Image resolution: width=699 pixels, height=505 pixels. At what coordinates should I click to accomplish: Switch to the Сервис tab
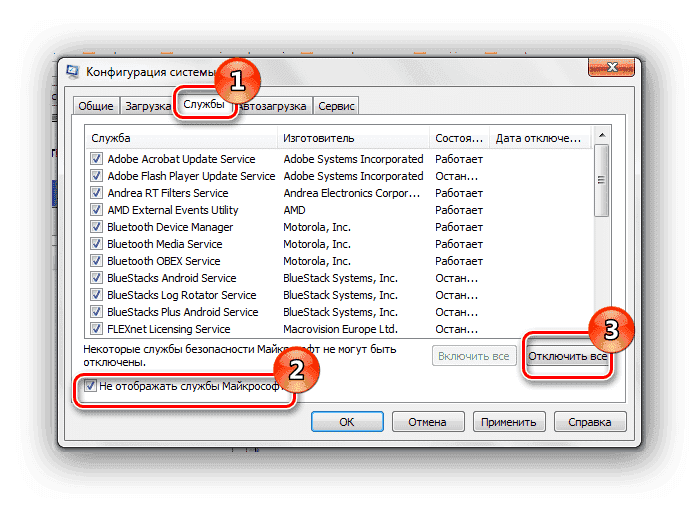336,106
